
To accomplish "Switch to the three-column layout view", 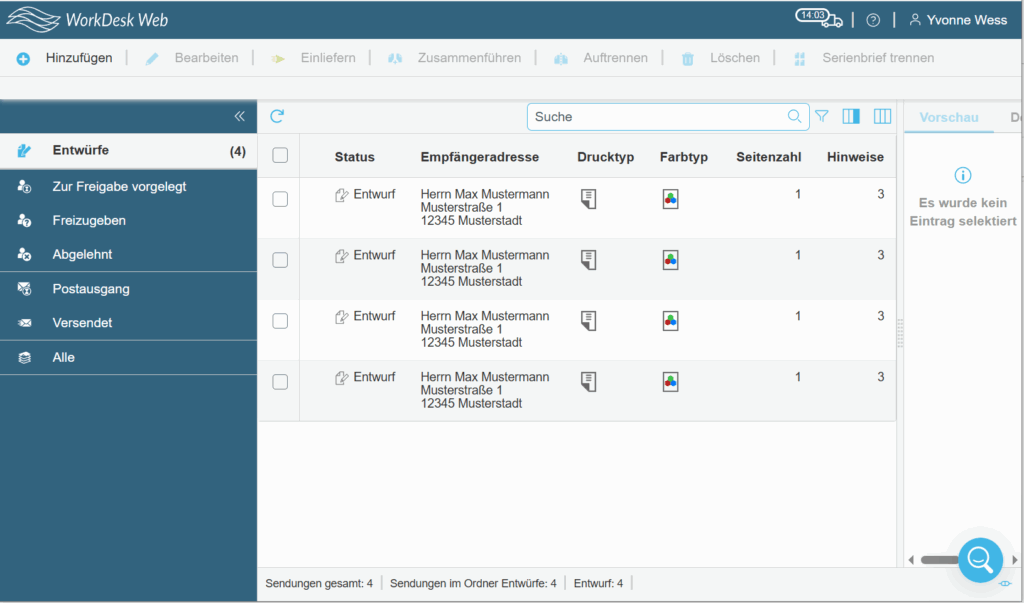I will 883,116.
